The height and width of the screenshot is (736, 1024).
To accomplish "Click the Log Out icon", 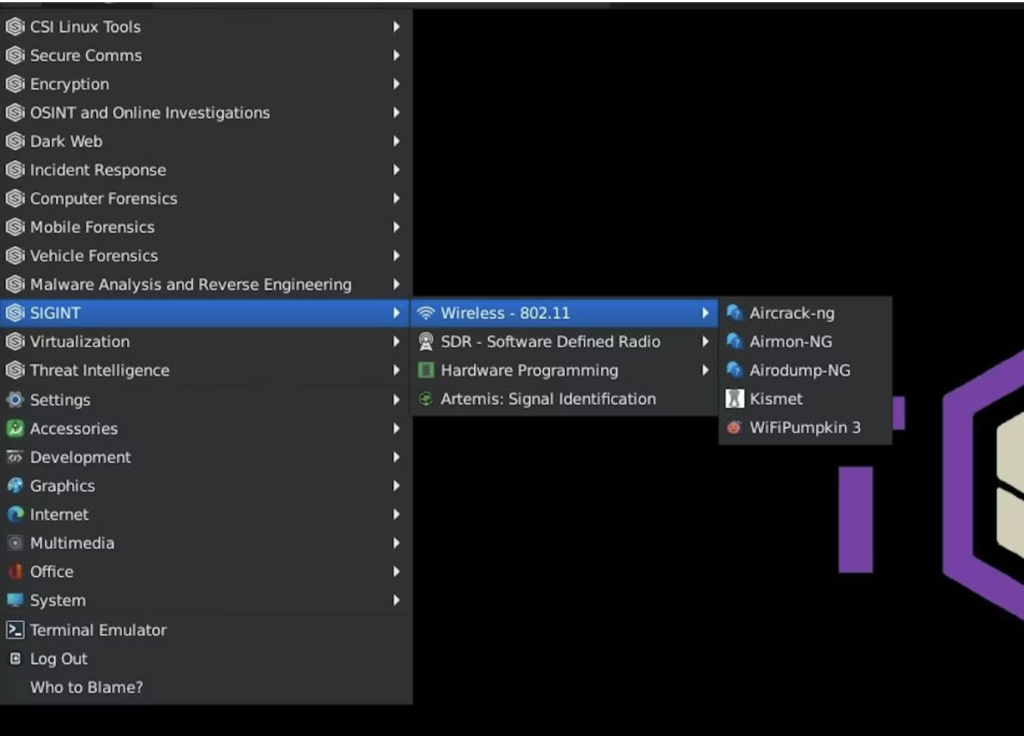I will [x=15, y=658].
